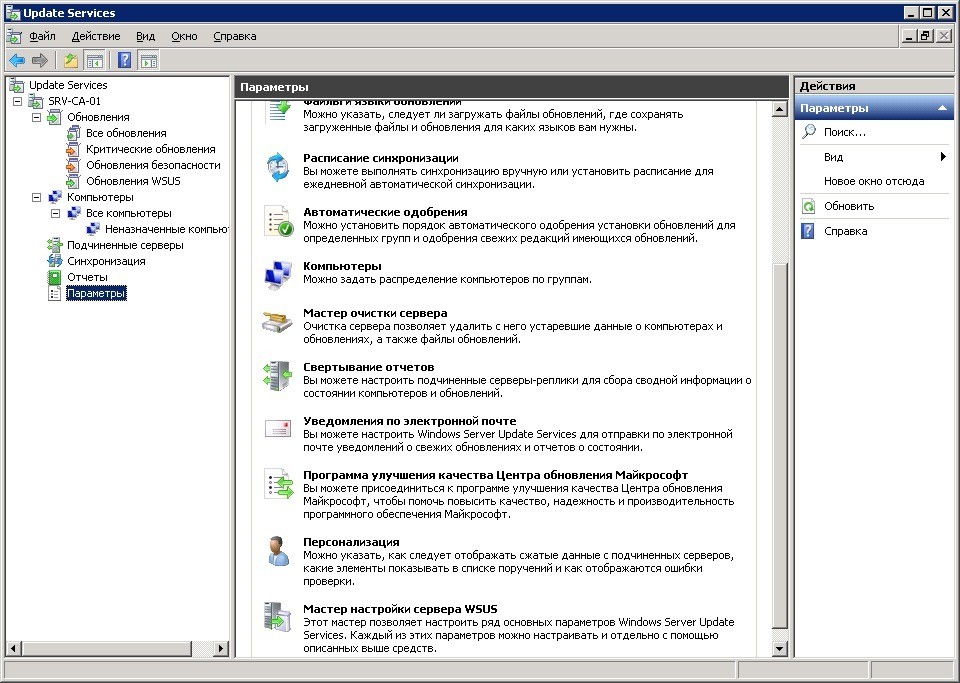Click settings list scroll up arrow
Viewport: 960px width, 683px height.
[x=779, y=110]
